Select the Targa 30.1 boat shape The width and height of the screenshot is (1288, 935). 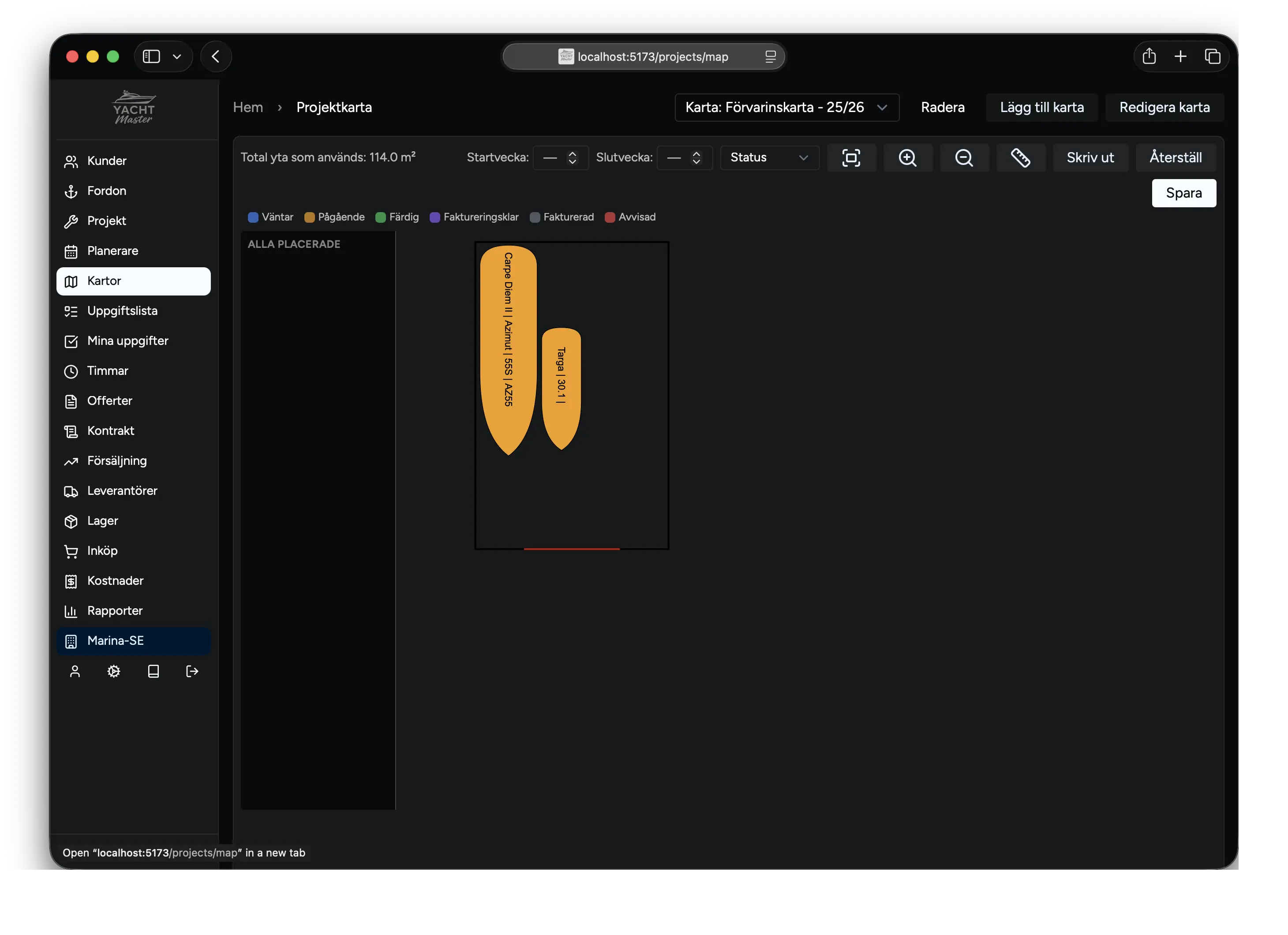click(x=562, y=389)
